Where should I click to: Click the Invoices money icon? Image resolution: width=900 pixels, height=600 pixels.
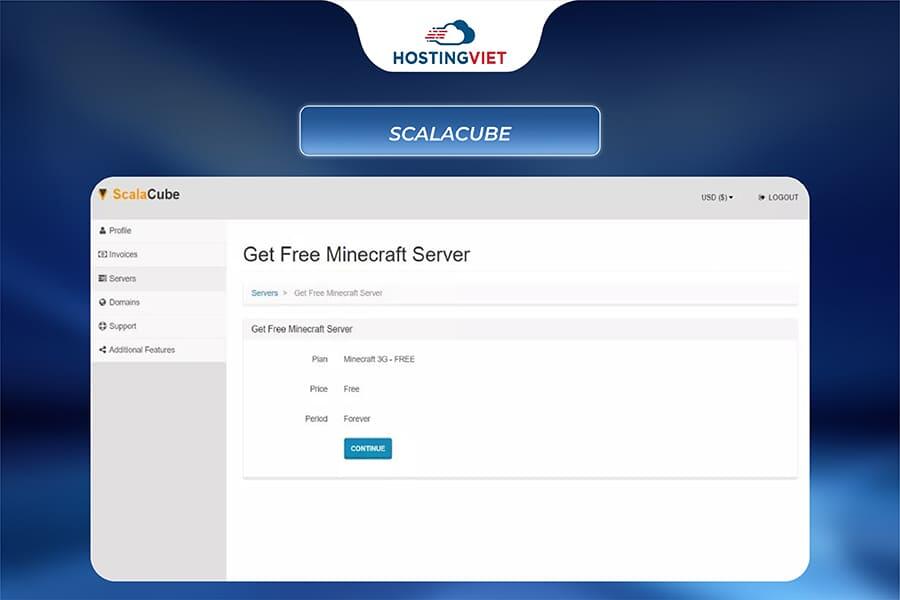(x=102, y=255)
